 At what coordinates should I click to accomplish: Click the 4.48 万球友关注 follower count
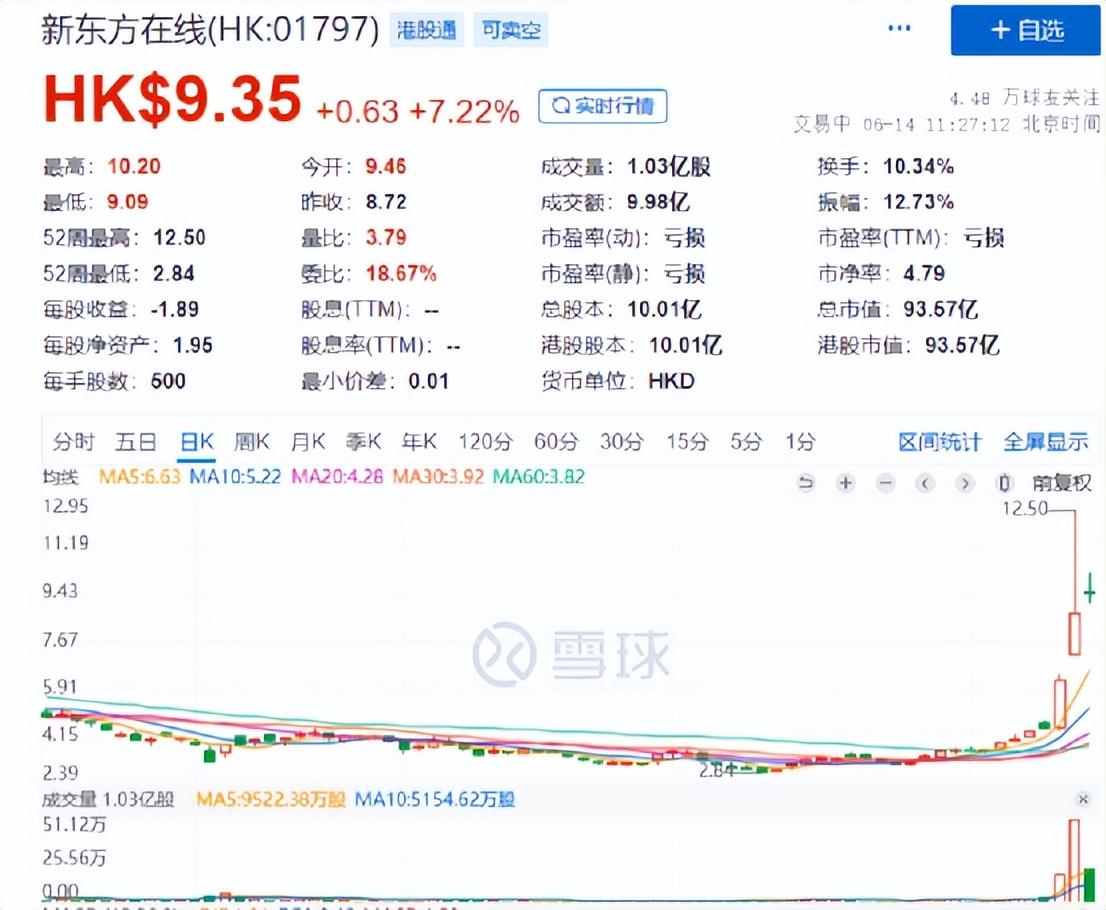click(1024, 98)
